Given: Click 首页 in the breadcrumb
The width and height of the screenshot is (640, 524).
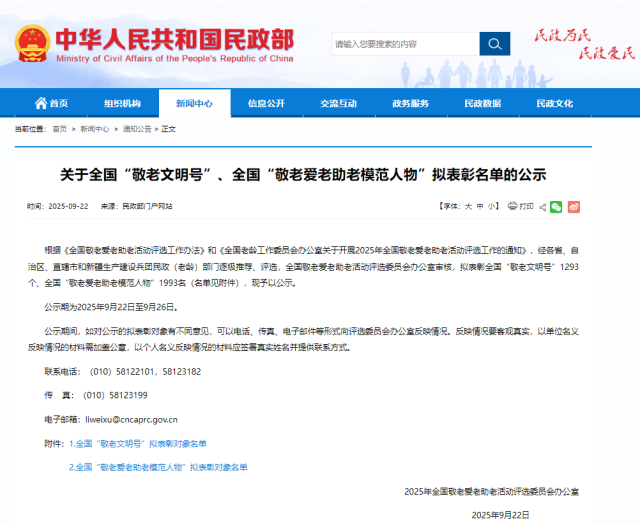Looking at the screenshot, I should (60, 129).
